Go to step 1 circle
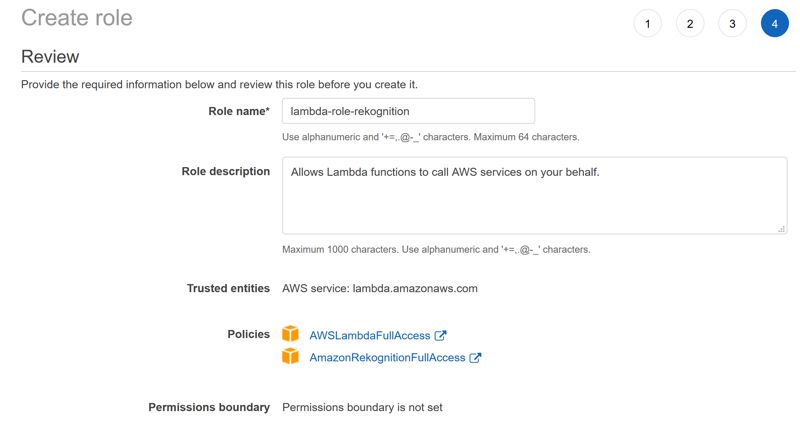The height and width of the screenshot is (424, 800). (647, 23)
